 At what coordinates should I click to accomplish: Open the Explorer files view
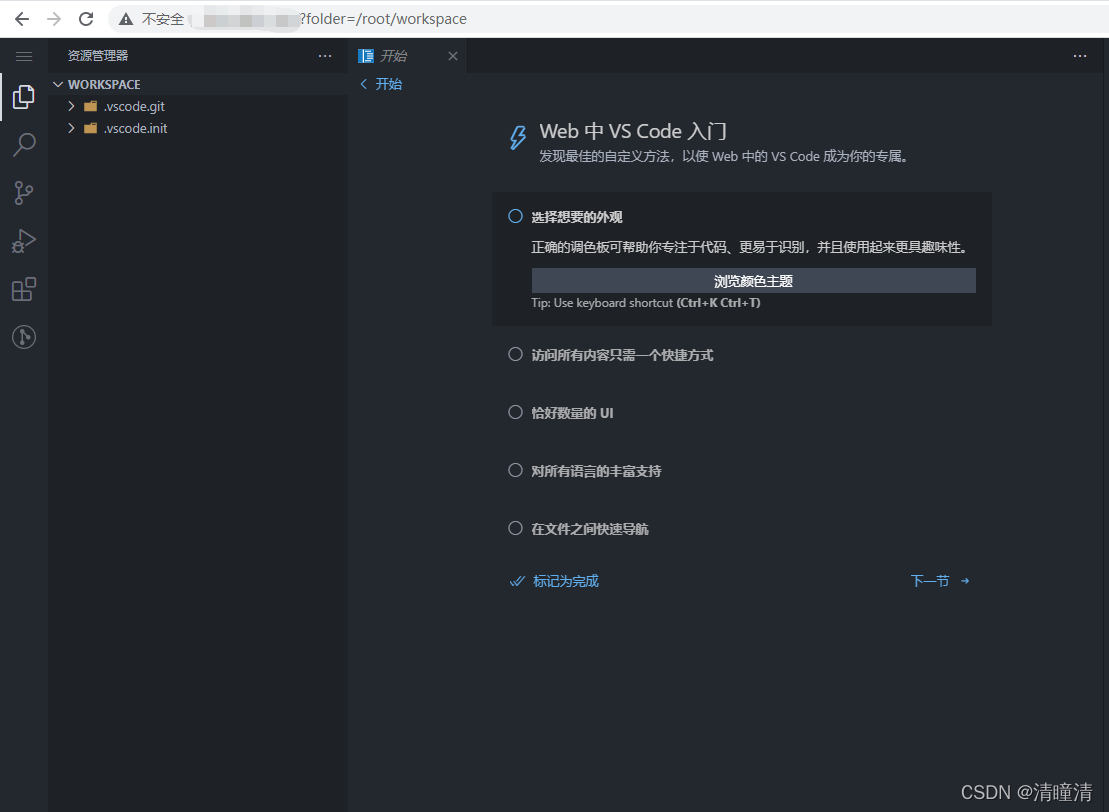[x=24, y=96]
